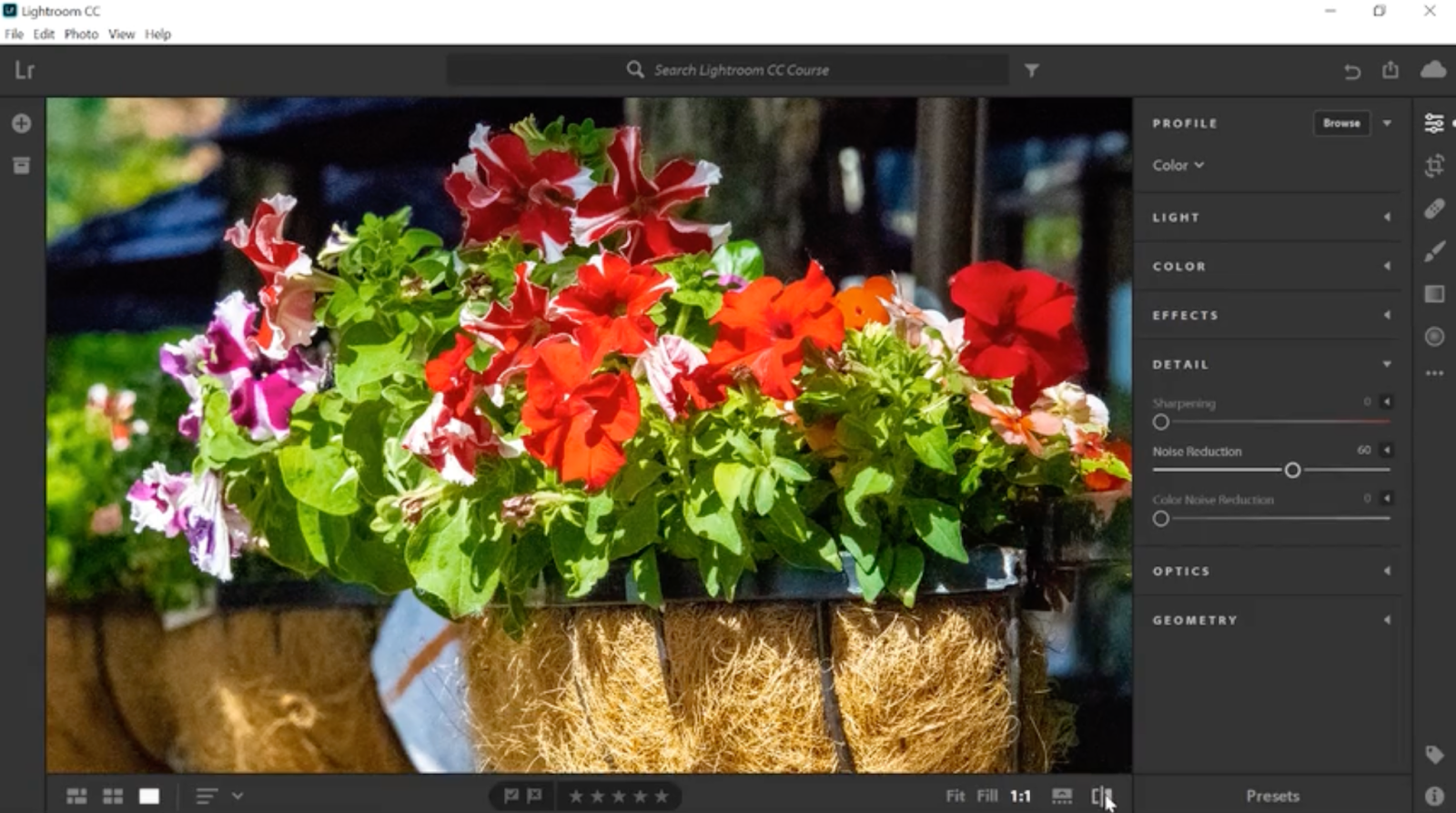
Task: Choose the Linear Gradient tool
Action: 1434,294
